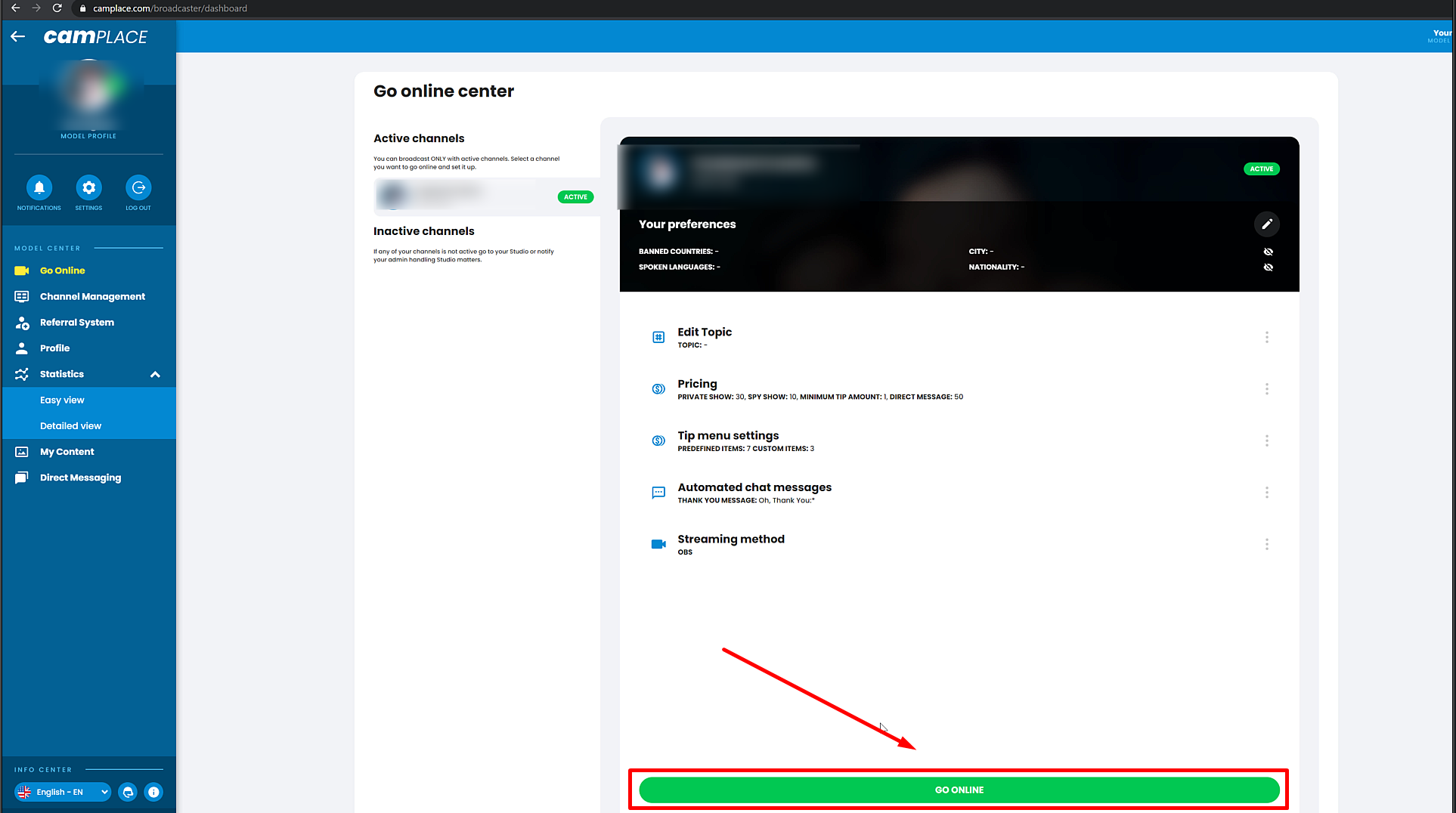1456x813 pixels.
Task: Click the pencil icon to edit preferences
Action: [1268, 224]
